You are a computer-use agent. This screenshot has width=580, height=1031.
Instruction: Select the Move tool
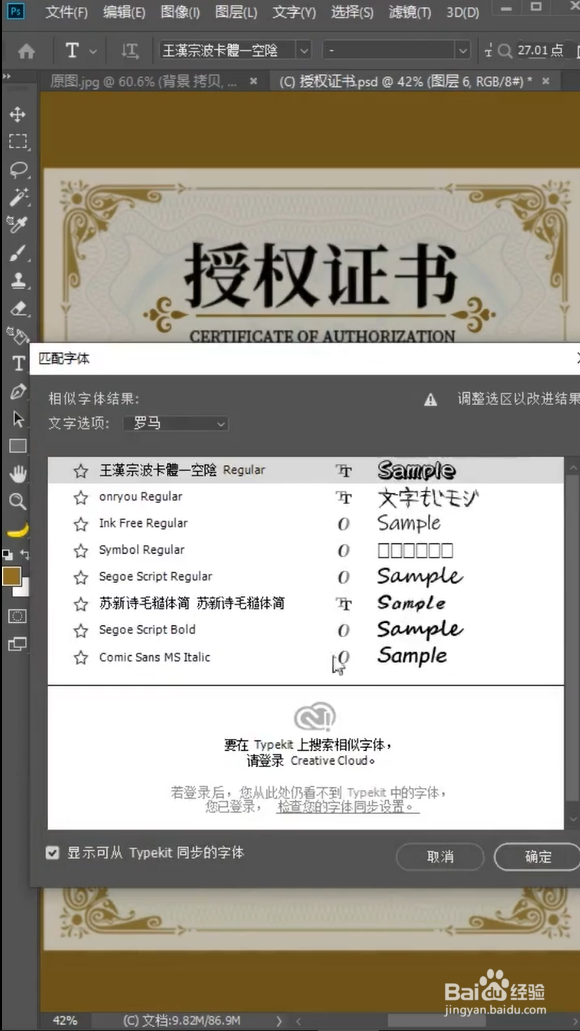click(x=18, y=114)
